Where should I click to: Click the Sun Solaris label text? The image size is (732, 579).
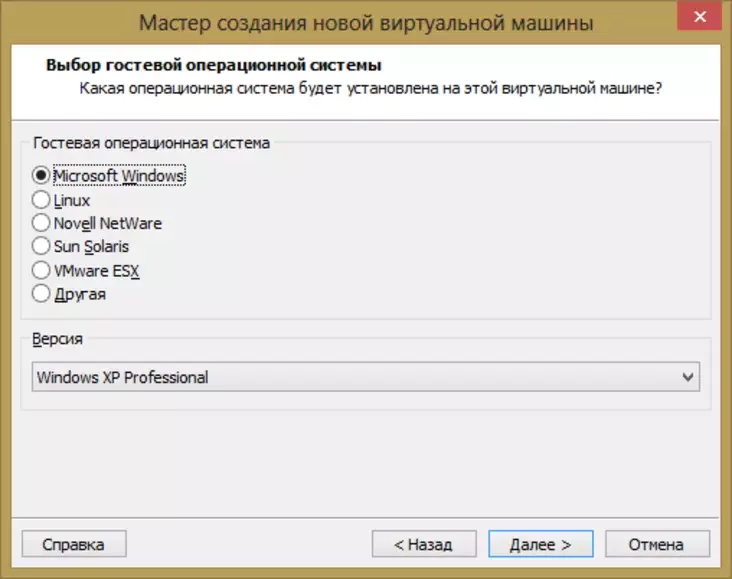click(91, 246)
